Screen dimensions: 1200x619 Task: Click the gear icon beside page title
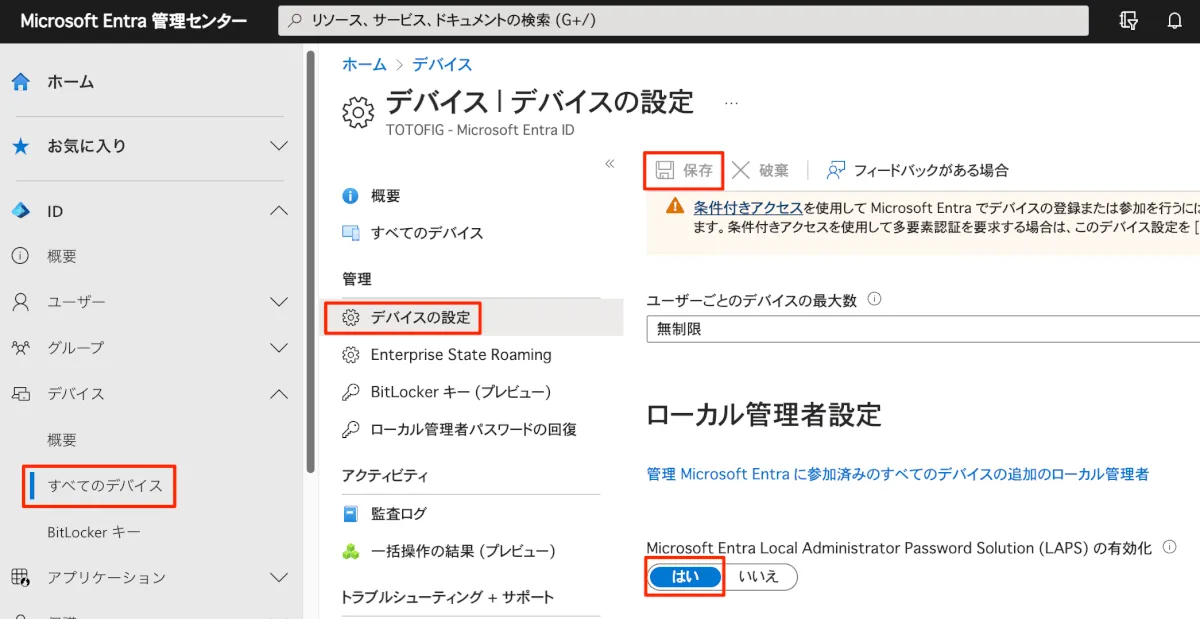click(358, 112)
